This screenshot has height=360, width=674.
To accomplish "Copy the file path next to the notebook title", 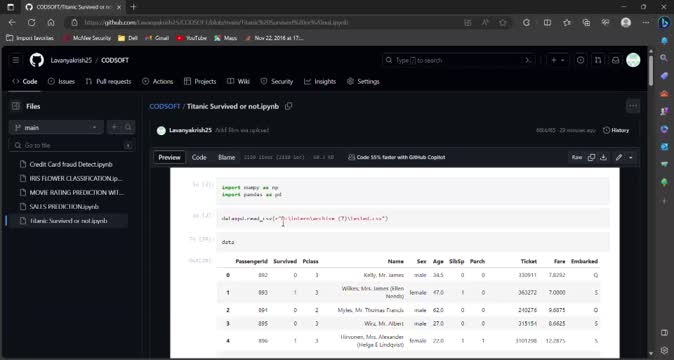I will click(289, 106).
